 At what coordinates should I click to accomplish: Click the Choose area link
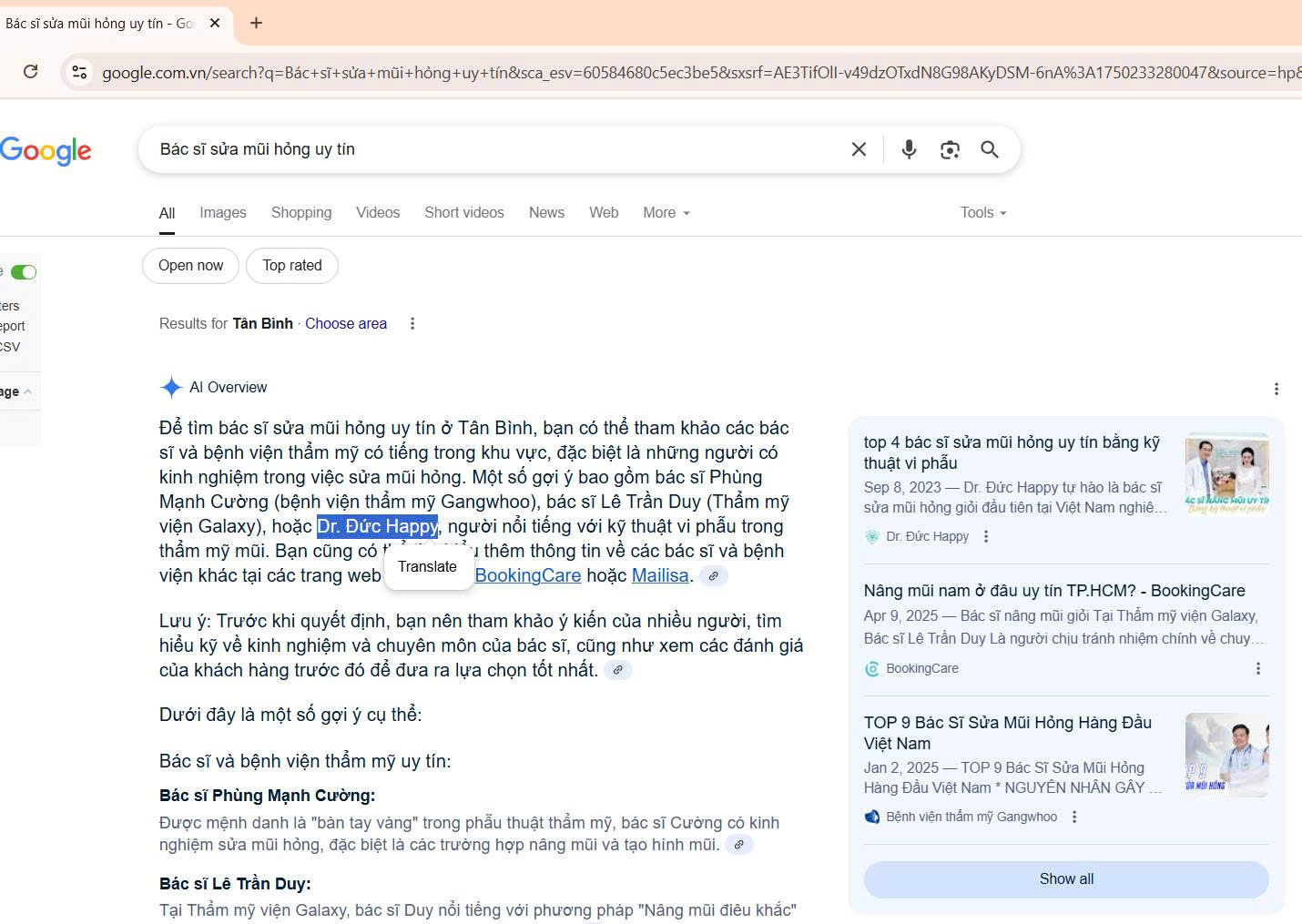point(346,324)
